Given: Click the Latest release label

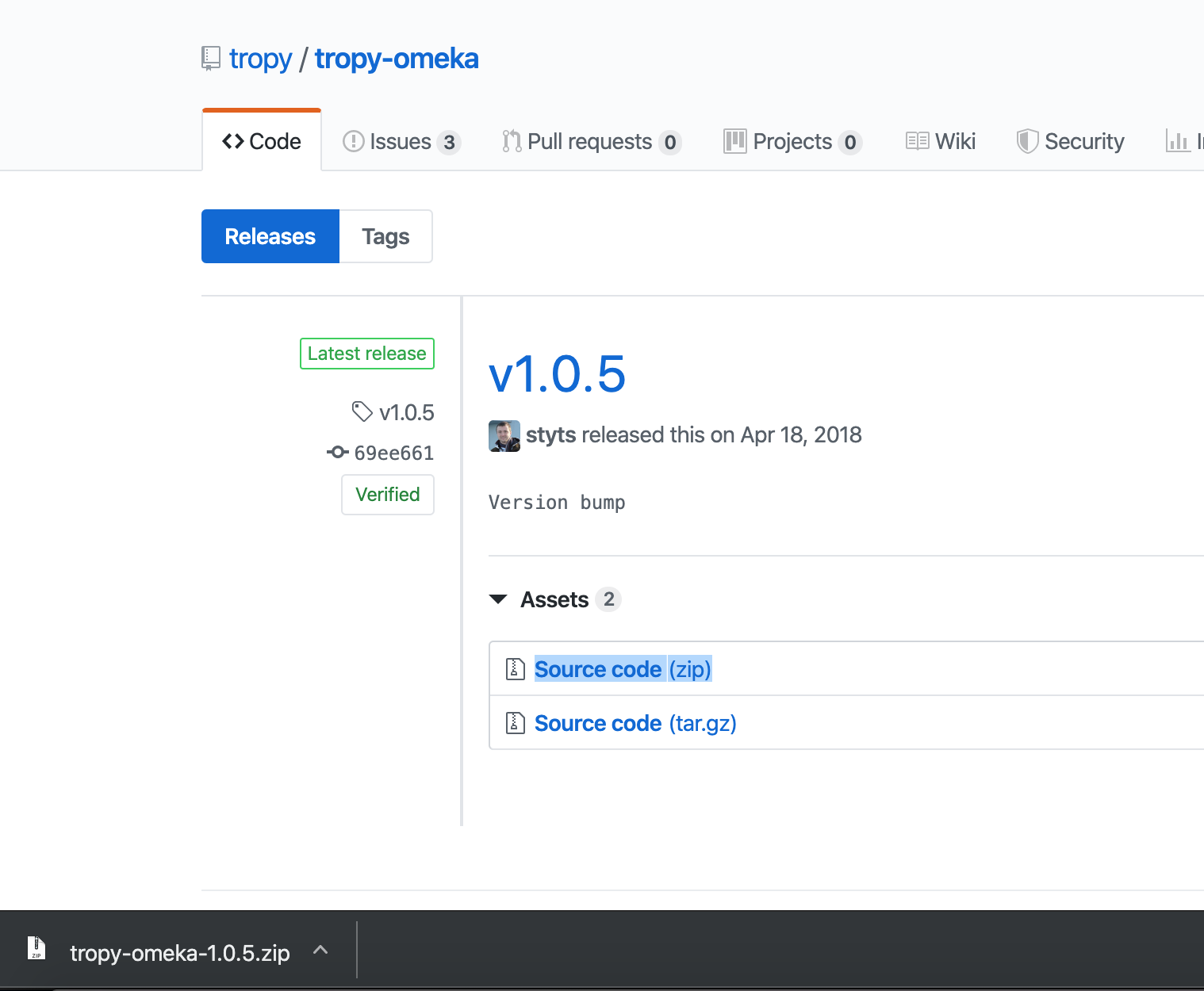Looking at the screenshot, I should [367, 354].
